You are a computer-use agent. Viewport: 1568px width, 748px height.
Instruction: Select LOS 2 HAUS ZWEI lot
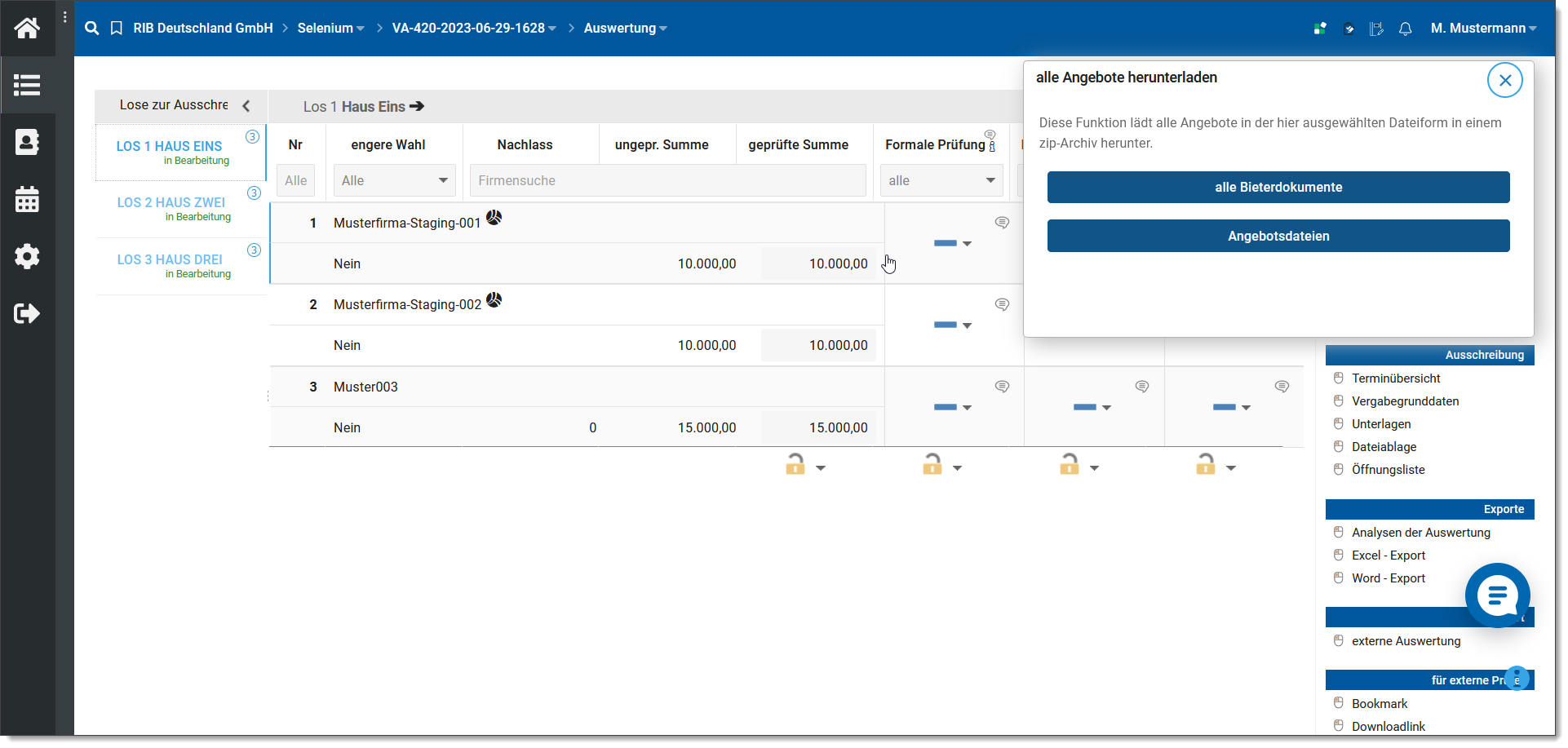click(x=181, y=209)
